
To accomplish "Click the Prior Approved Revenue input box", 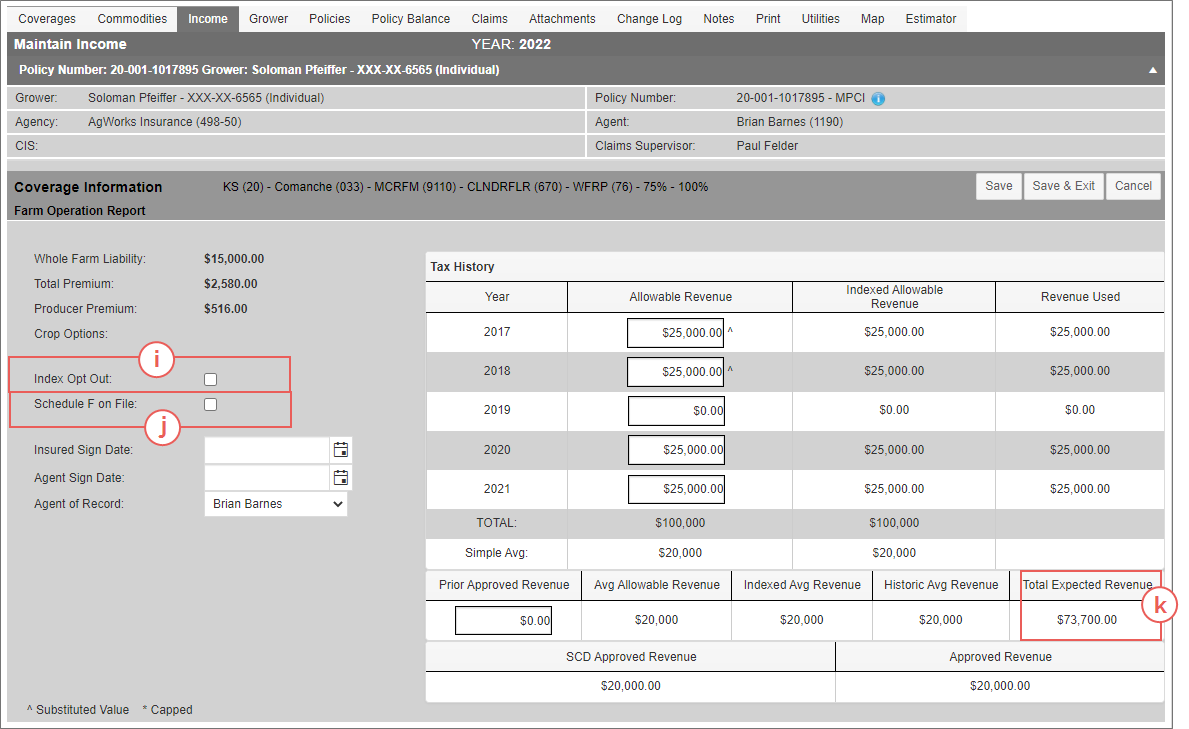I will 504,621.
